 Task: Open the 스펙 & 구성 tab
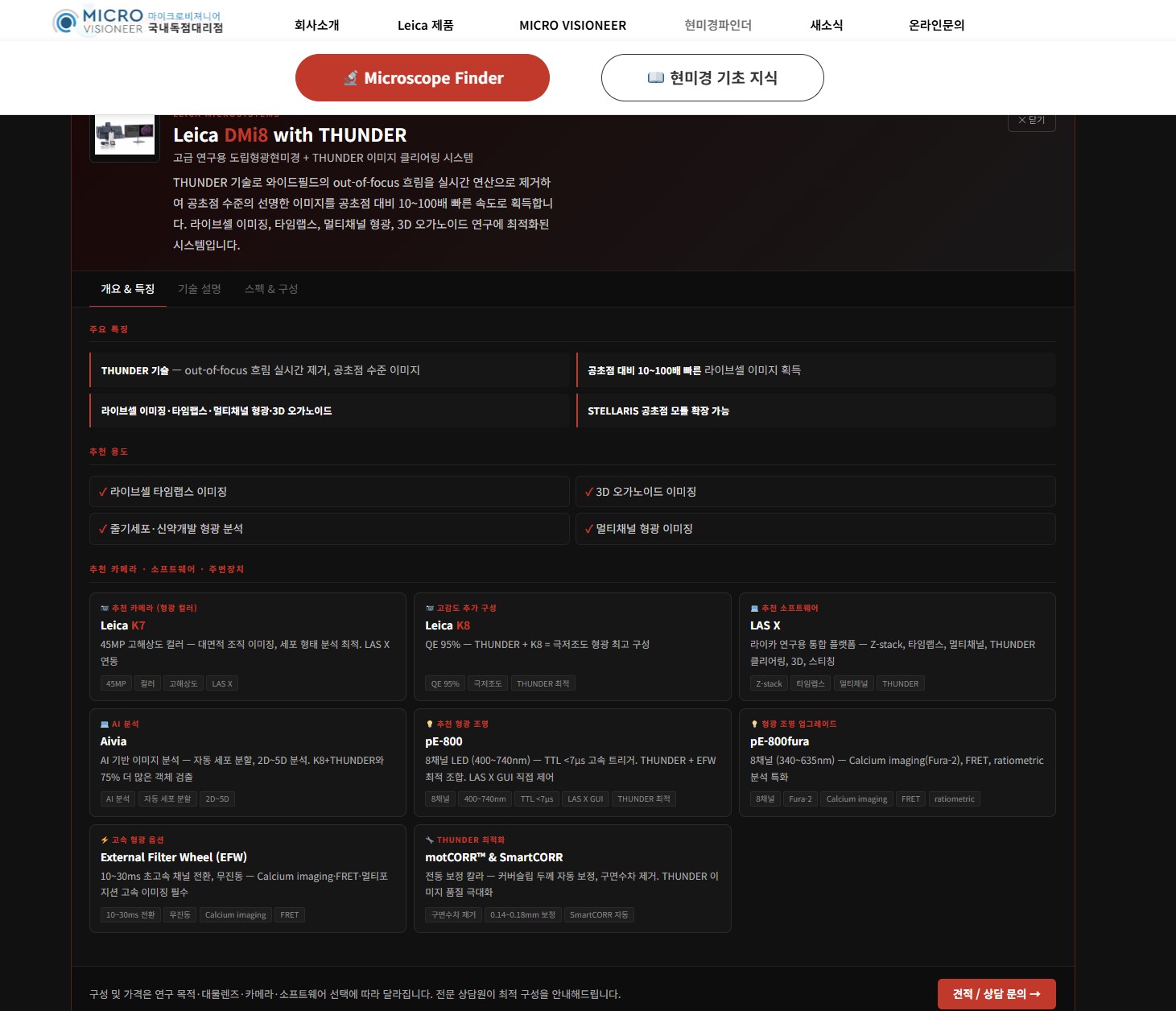tap(271, 289)
